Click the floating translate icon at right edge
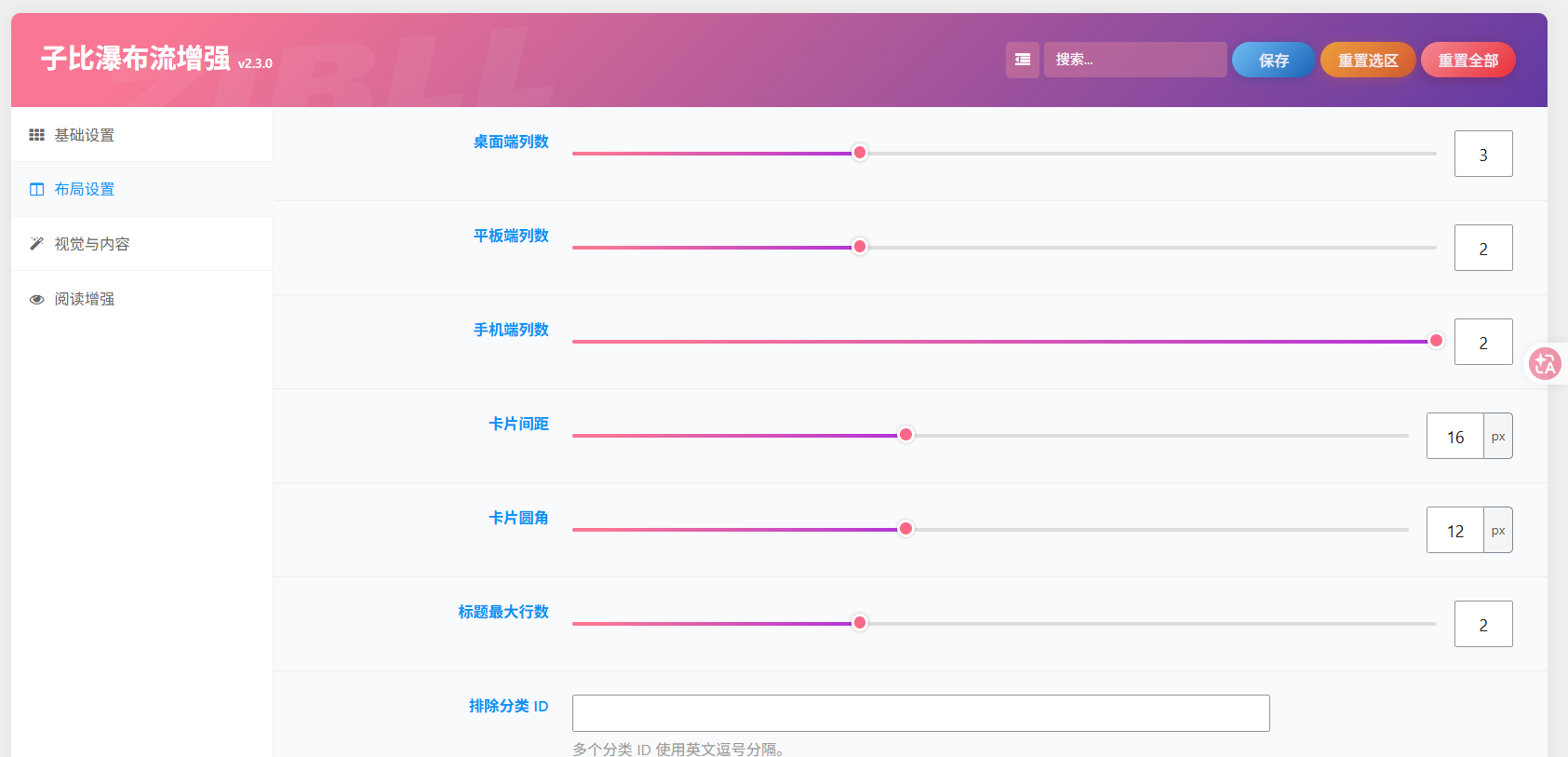The width and height of the screenshot is (1568, 757). click(x=1545, y=363)
